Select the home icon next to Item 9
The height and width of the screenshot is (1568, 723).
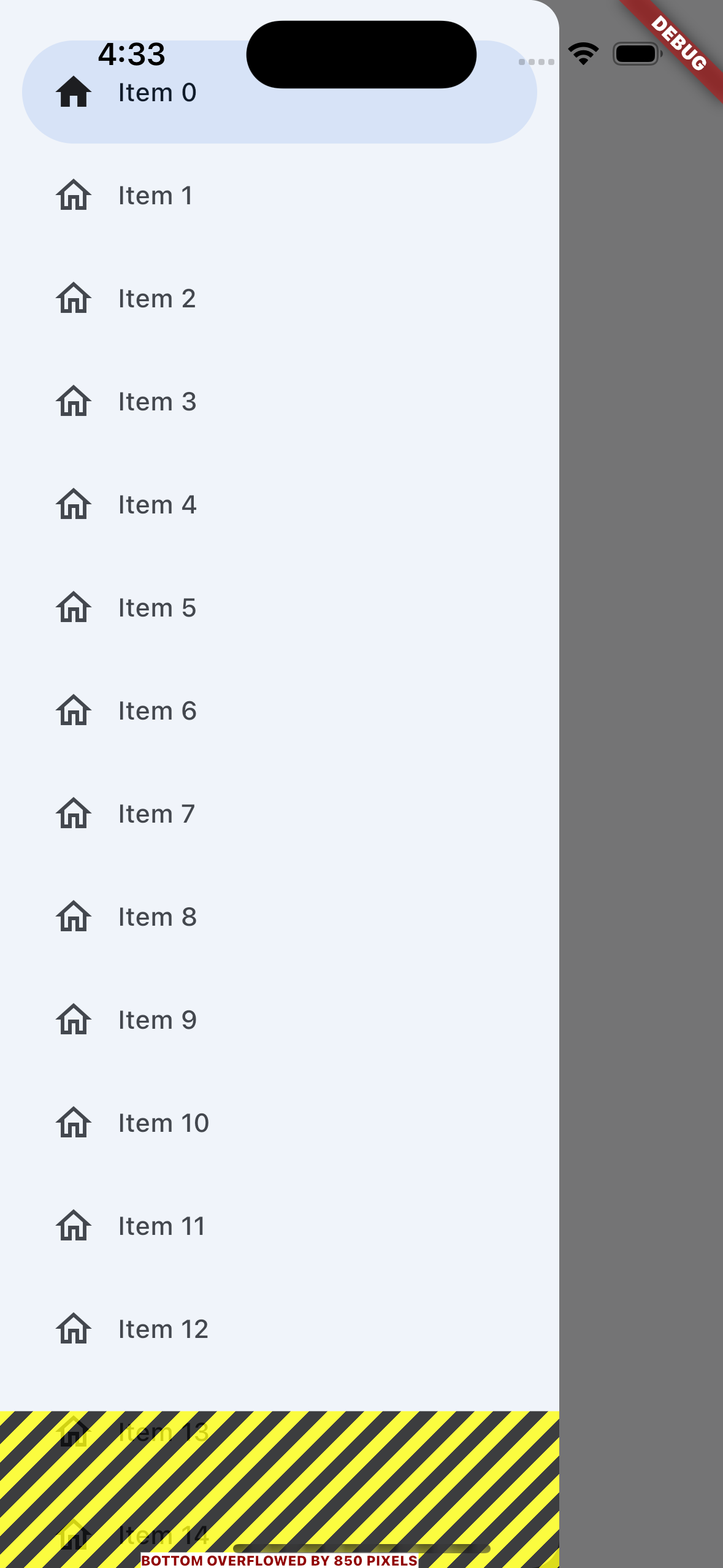[74, 1019]
